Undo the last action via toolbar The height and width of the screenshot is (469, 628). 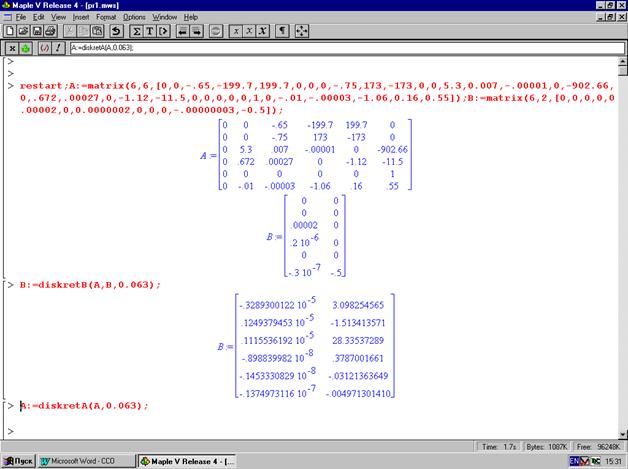click(116, 31)
